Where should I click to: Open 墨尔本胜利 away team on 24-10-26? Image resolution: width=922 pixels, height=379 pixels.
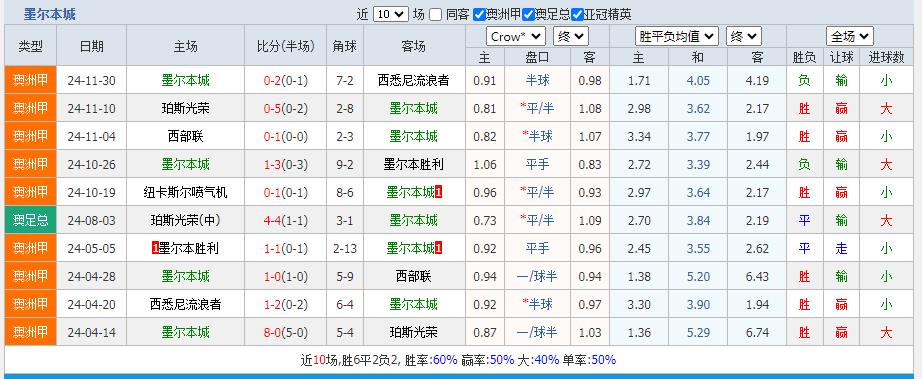click(414, 165)
